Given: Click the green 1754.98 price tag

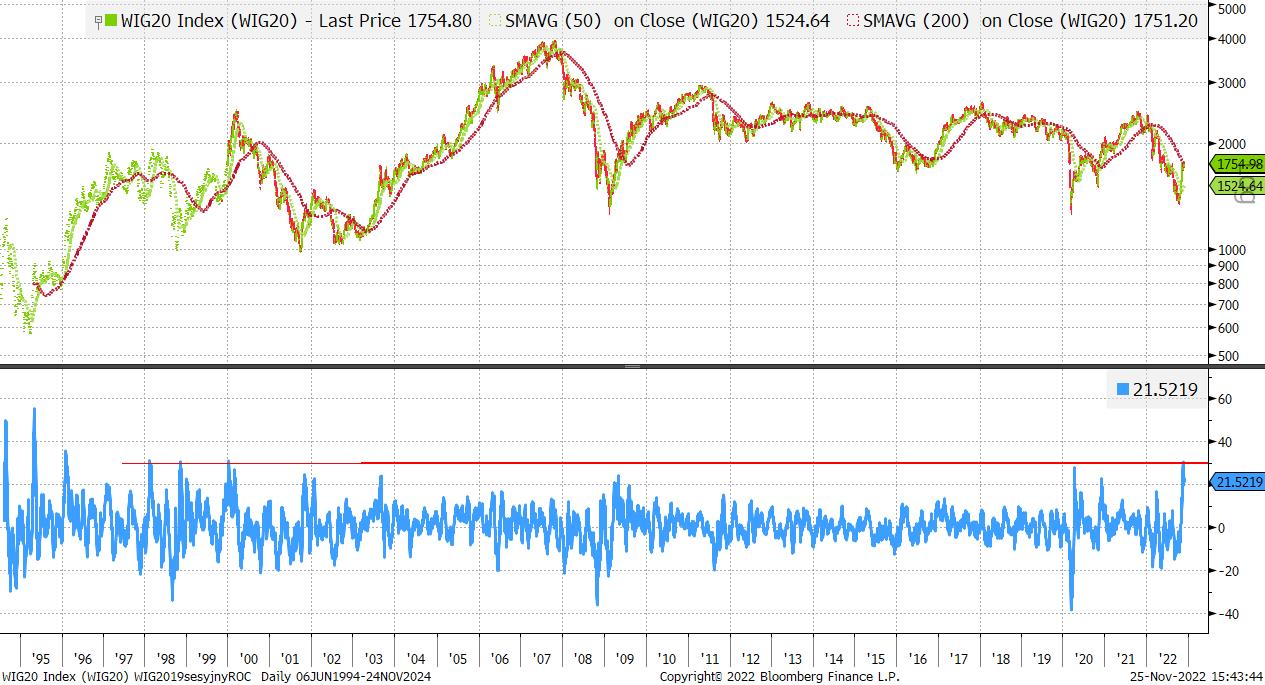Looking at the screenshot, I should 1237,164.
